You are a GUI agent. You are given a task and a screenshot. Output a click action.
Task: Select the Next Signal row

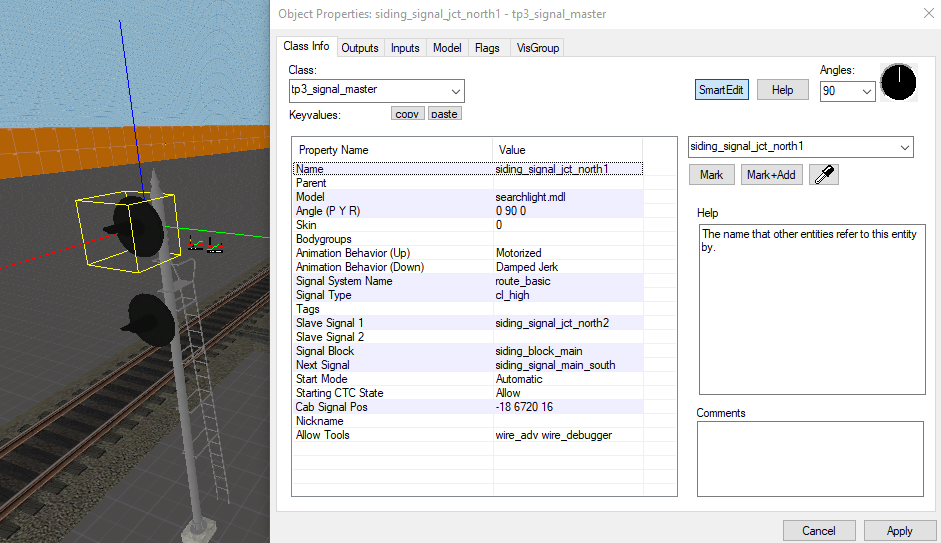pos(468,365)
